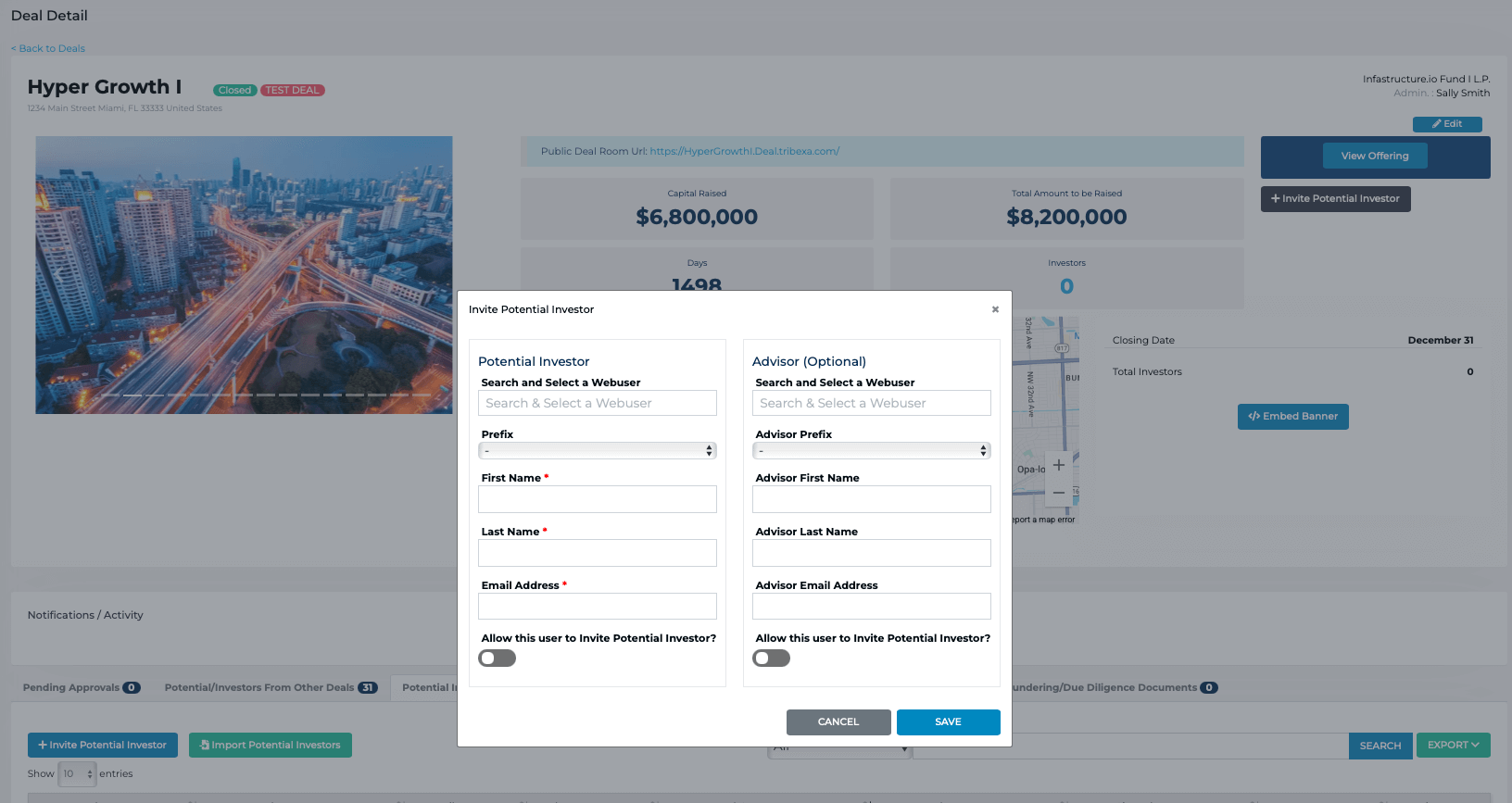Click Import Potential Investors button
This screenshot has width=1512, height=803.
pyautogui.click(x=270, y=745)
